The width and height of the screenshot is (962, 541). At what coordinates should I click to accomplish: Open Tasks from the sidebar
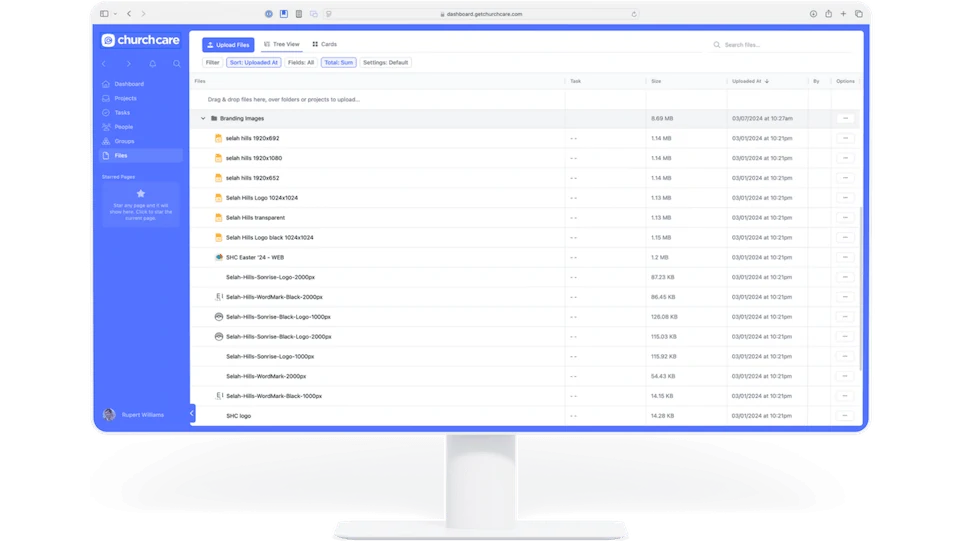point(141,113)
